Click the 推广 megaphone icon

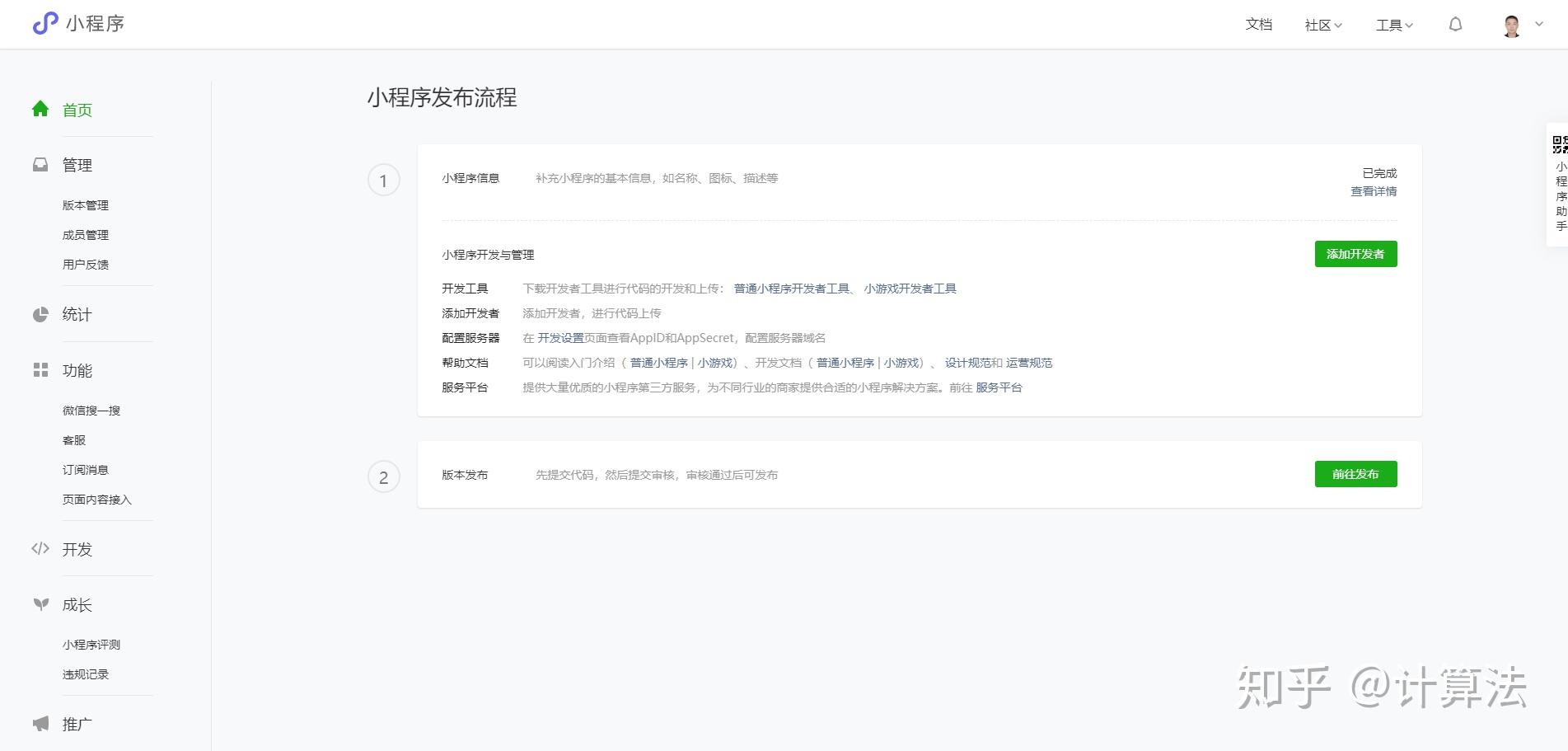click(x=40, y=724)
